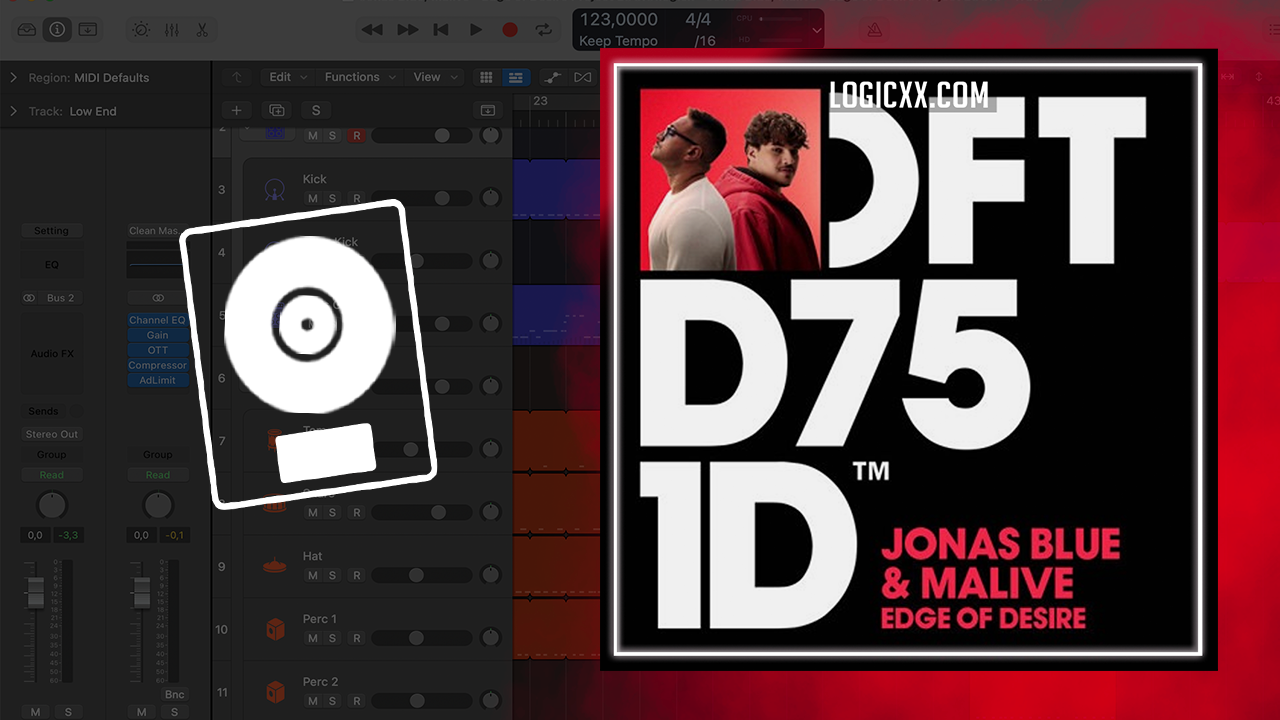Viewport: 1280px width, 720px height.
Task: Adjust the Perc 1 track volume slider
Action: [x=422, y=638]
